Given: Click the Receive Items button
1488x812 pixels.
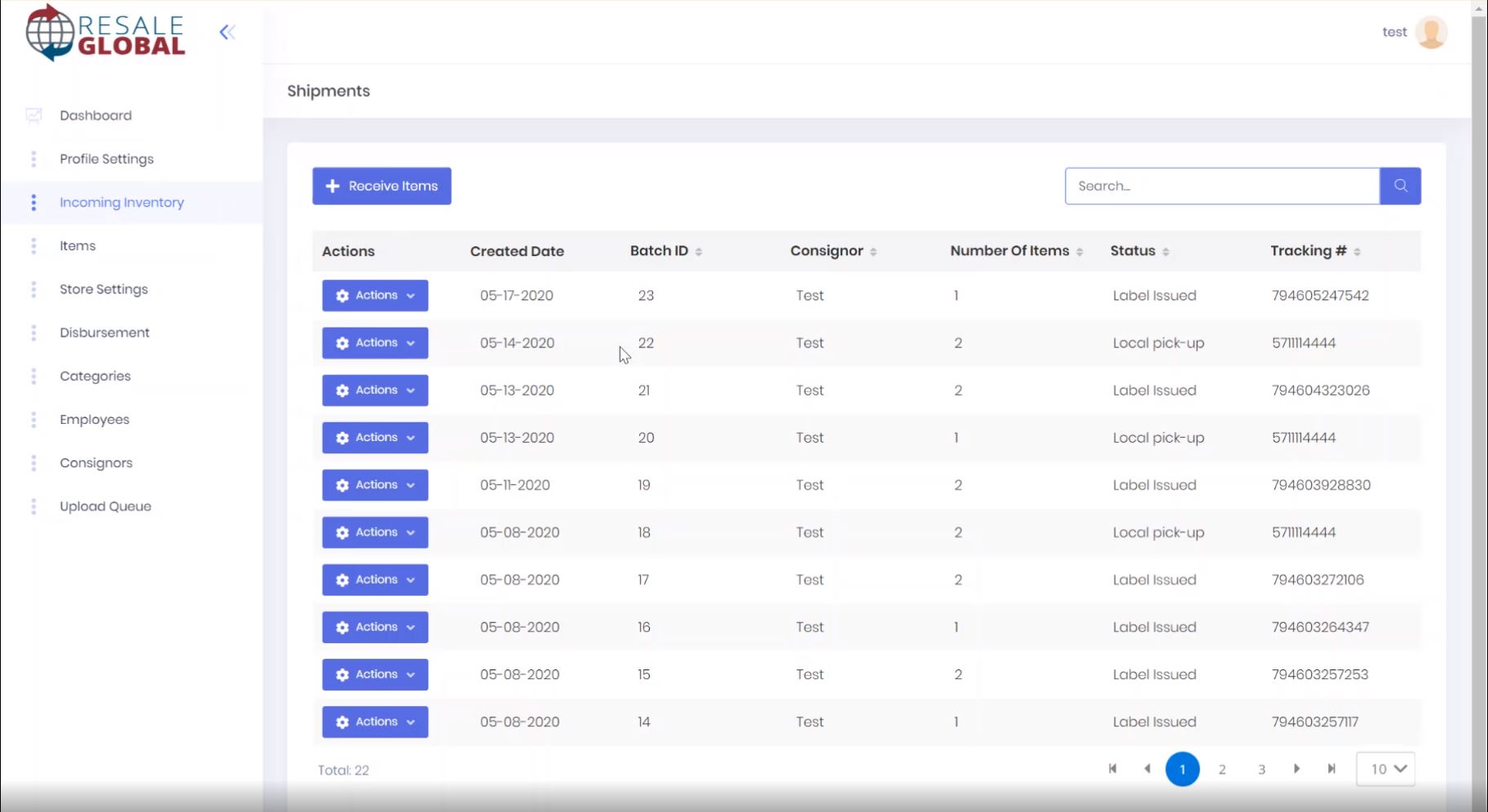Looking at the screenshot, I should [x=382, y=186].
